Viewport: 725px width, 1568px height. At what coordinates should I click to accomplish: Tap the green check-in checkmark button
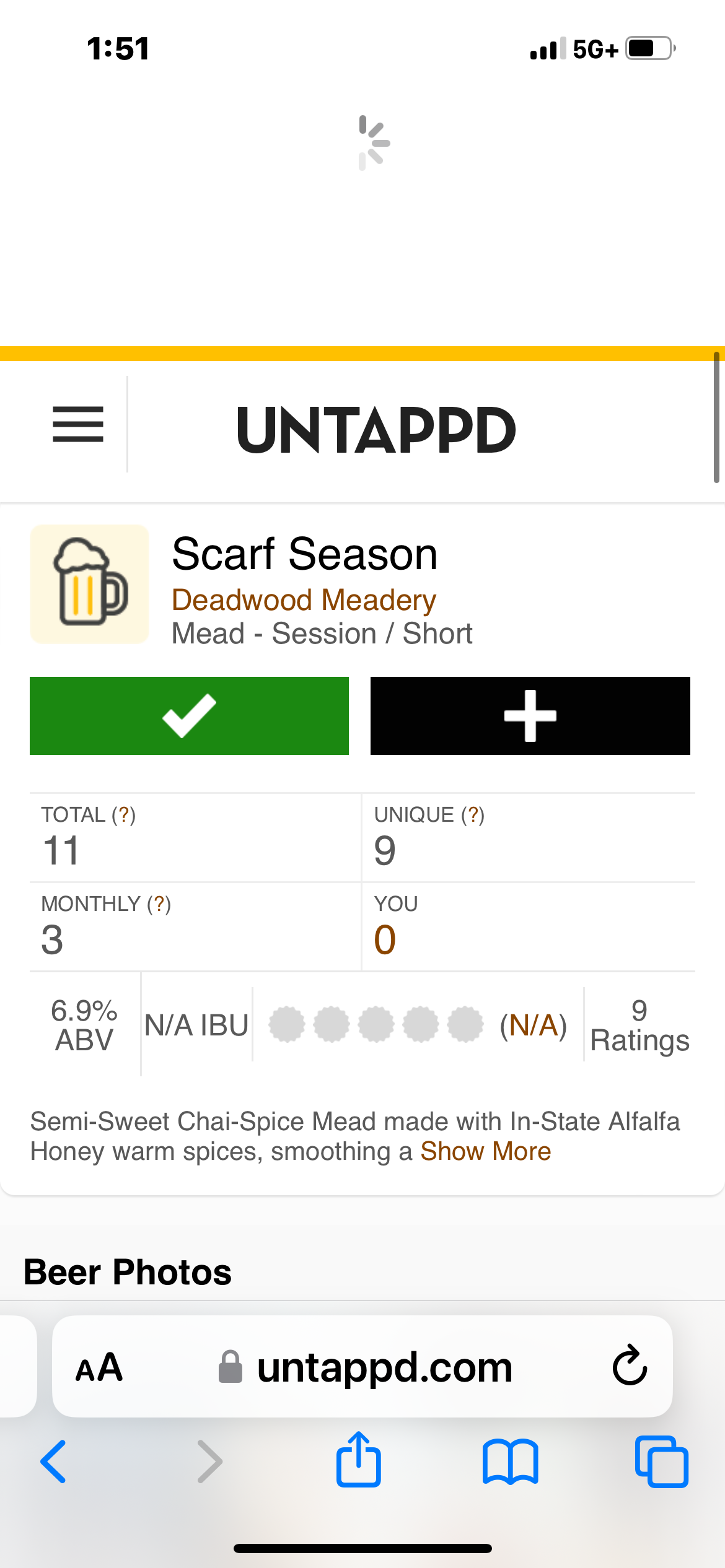(189, 716)
